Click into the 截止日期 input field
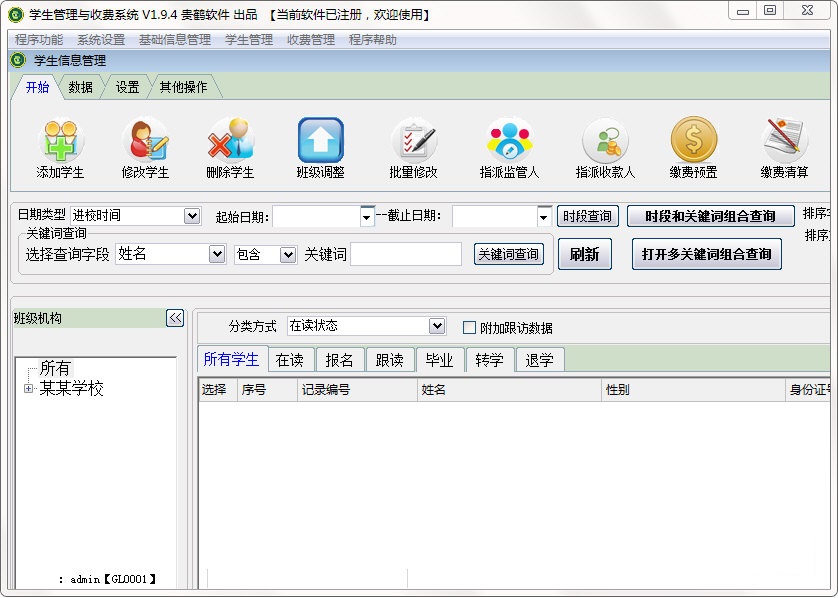This screenshot has height=598, width=838. (495, 217)
